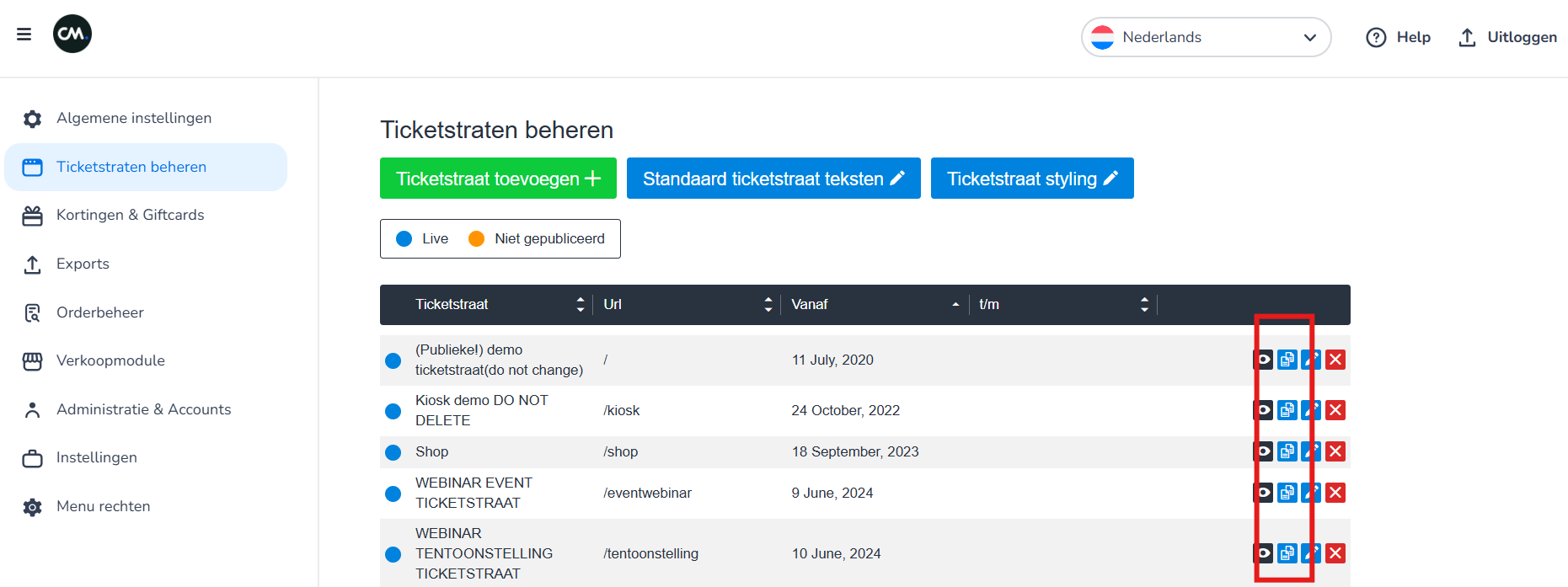Go to Orderbeheer in sidebar

coord(99,312)
